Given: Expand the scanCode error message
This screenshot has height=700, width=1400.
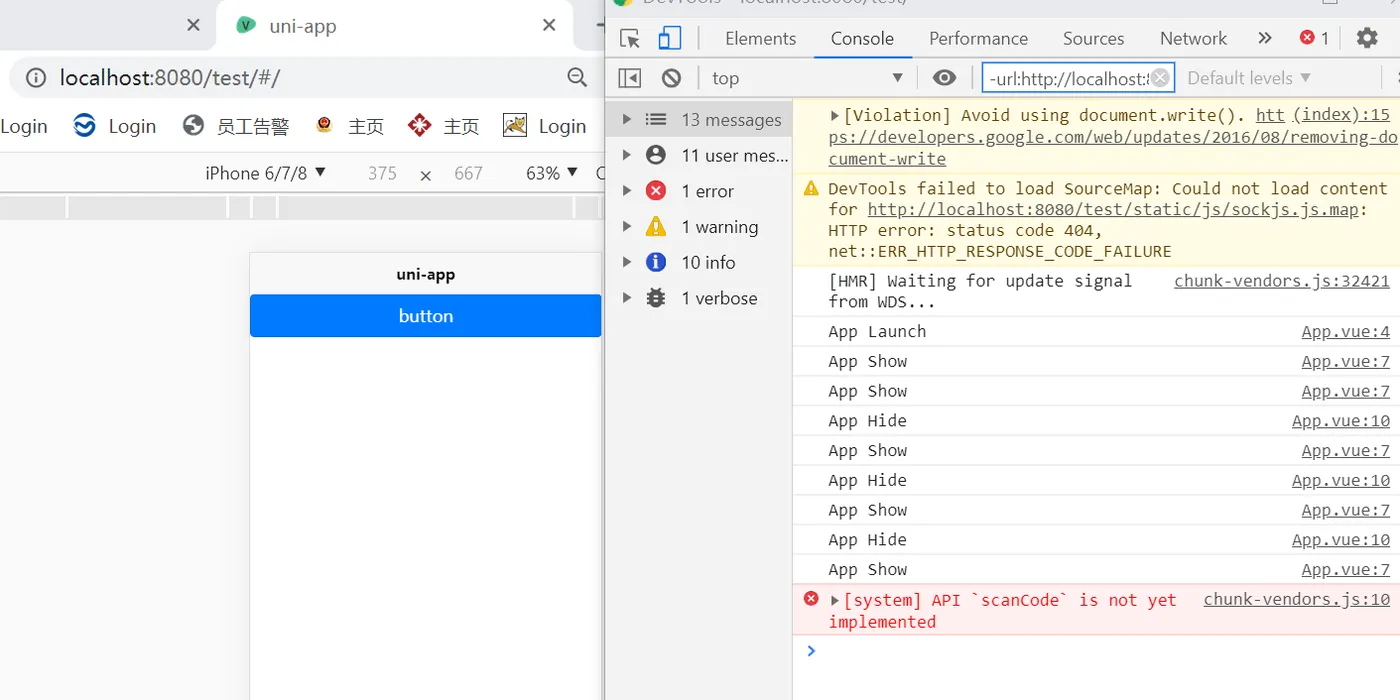Looking at the screenshot, I should (835, 600).
